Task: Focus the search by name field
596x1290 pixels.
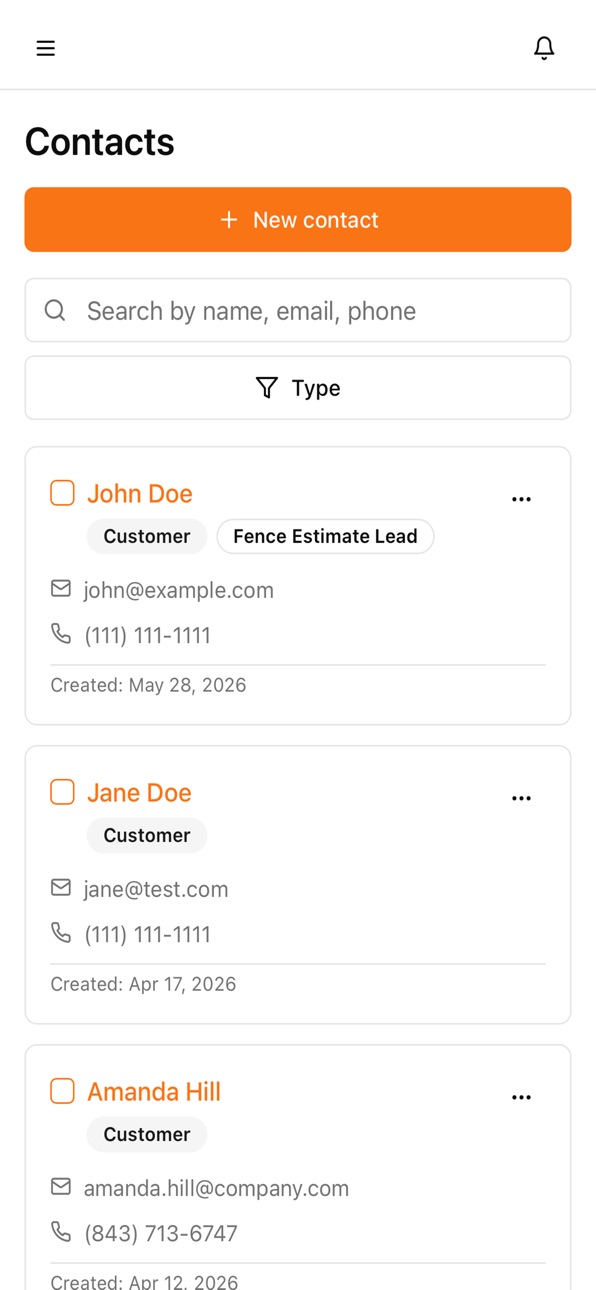Action: (298, 310)
